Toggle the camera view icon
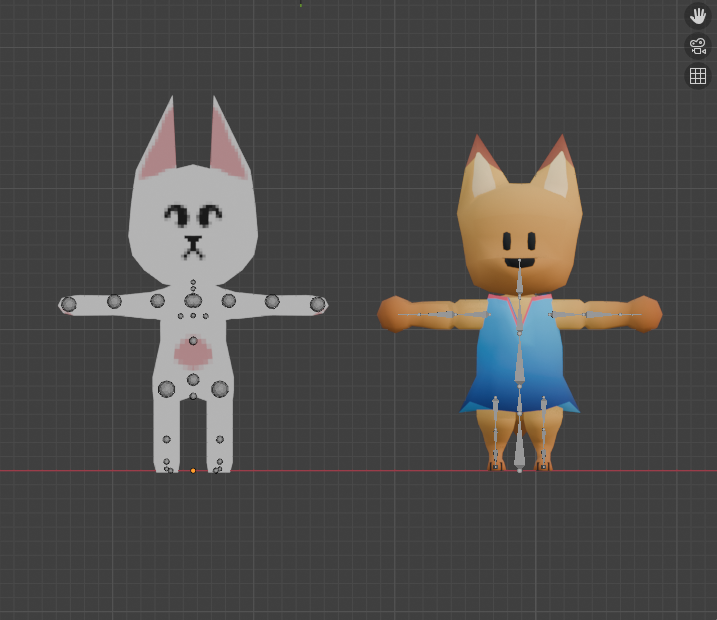Screen dimensions: 717x620 click(697, 45)
